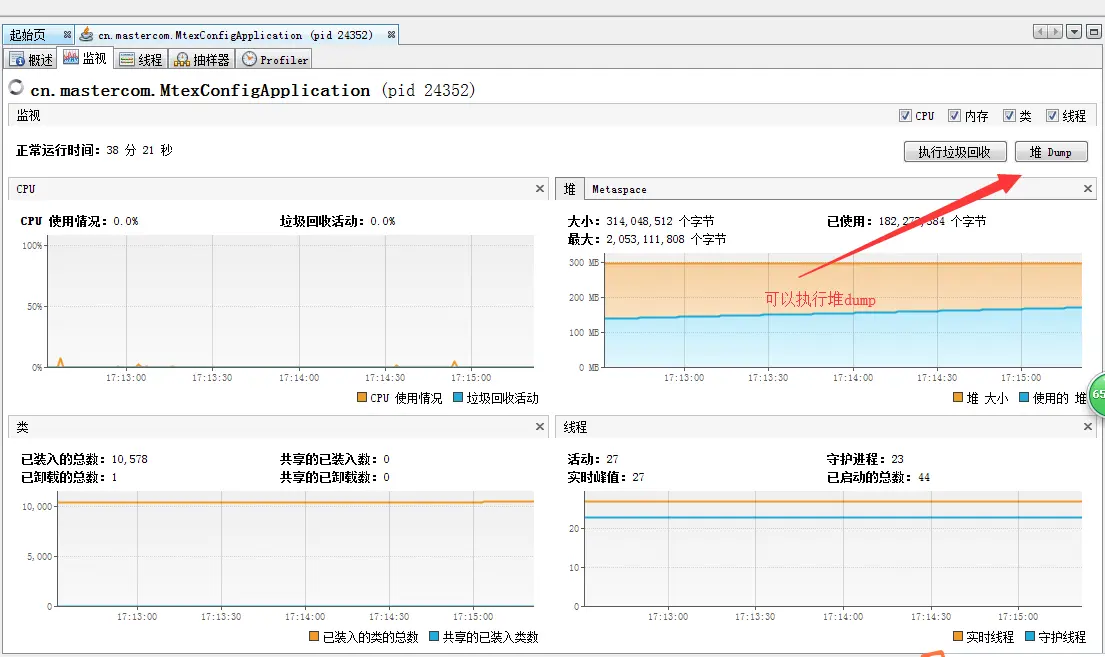Click the 执行垃圾回收 button
The image size is (1105, 657).
tap(954, 152)
